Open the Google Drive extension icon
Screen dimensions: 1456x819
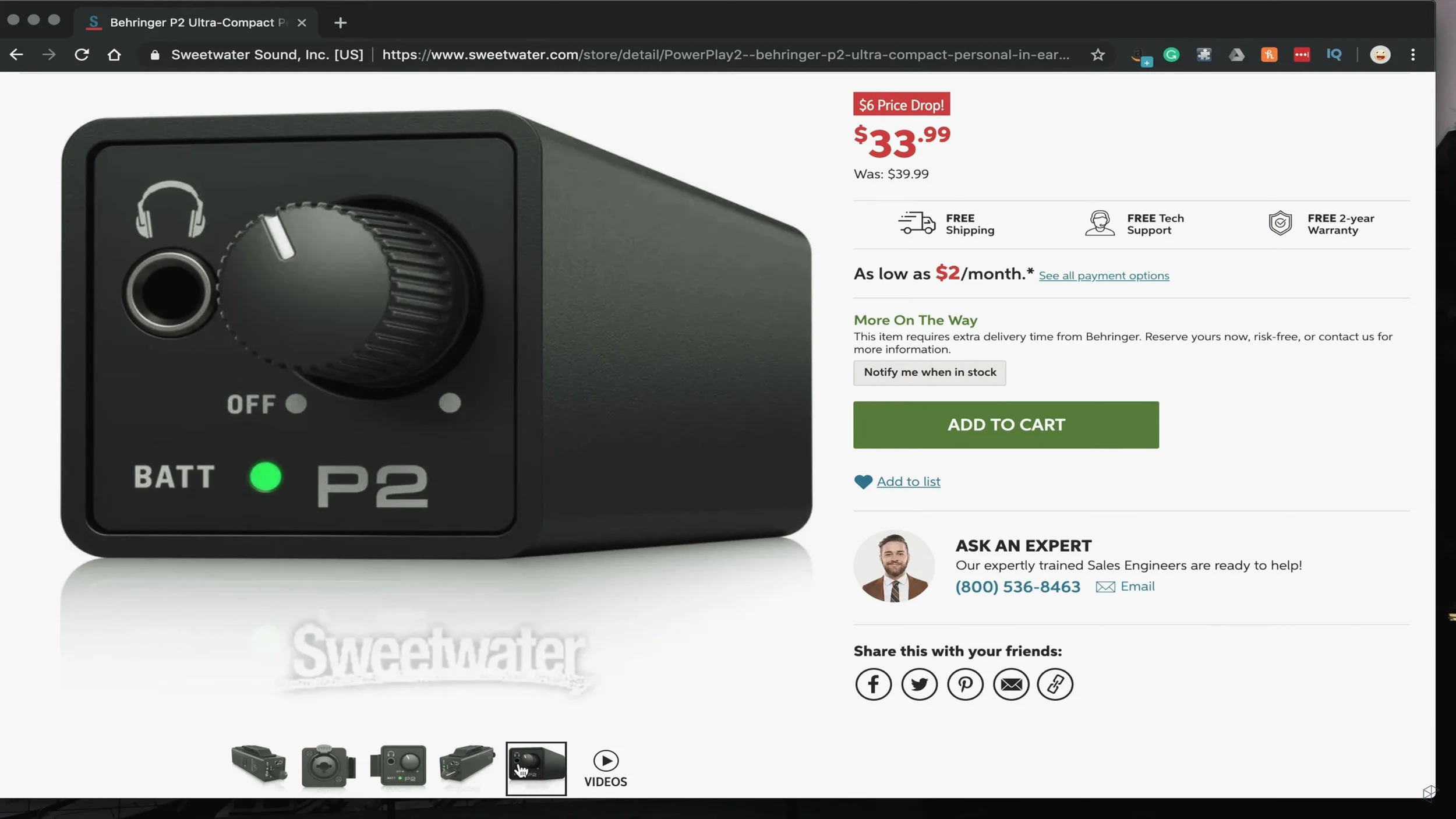coord(1236,55)
